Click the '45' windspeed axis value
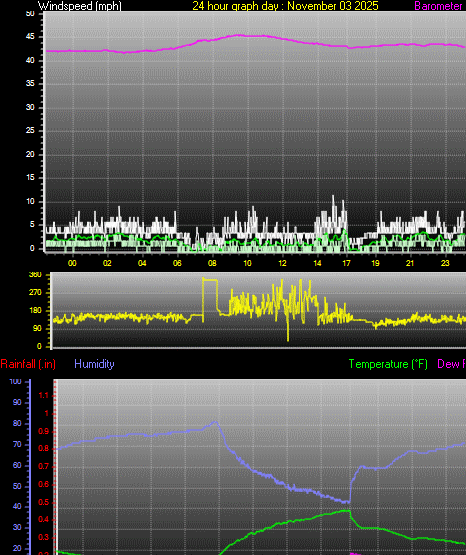 pos(30,37)
